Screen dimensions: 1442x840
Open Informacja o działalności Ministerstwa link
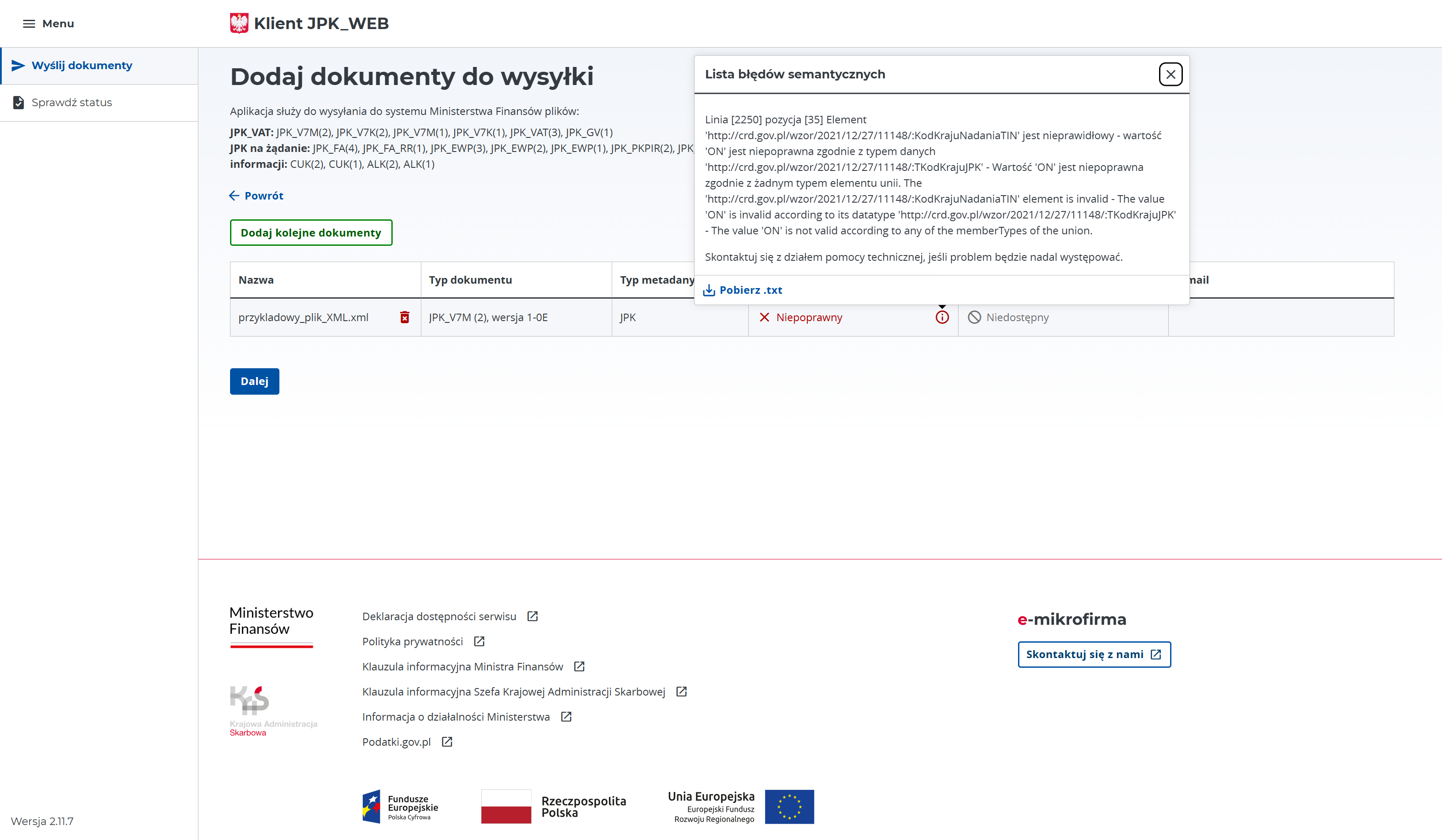pos(456,717)
